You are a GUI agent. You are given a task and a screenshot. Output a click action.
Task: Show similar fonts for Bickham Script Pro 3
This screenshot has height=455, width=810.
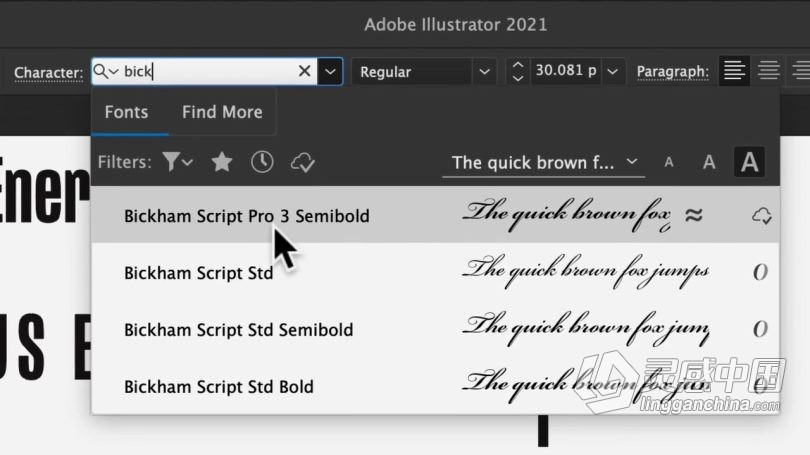click(x=693, y=214)
